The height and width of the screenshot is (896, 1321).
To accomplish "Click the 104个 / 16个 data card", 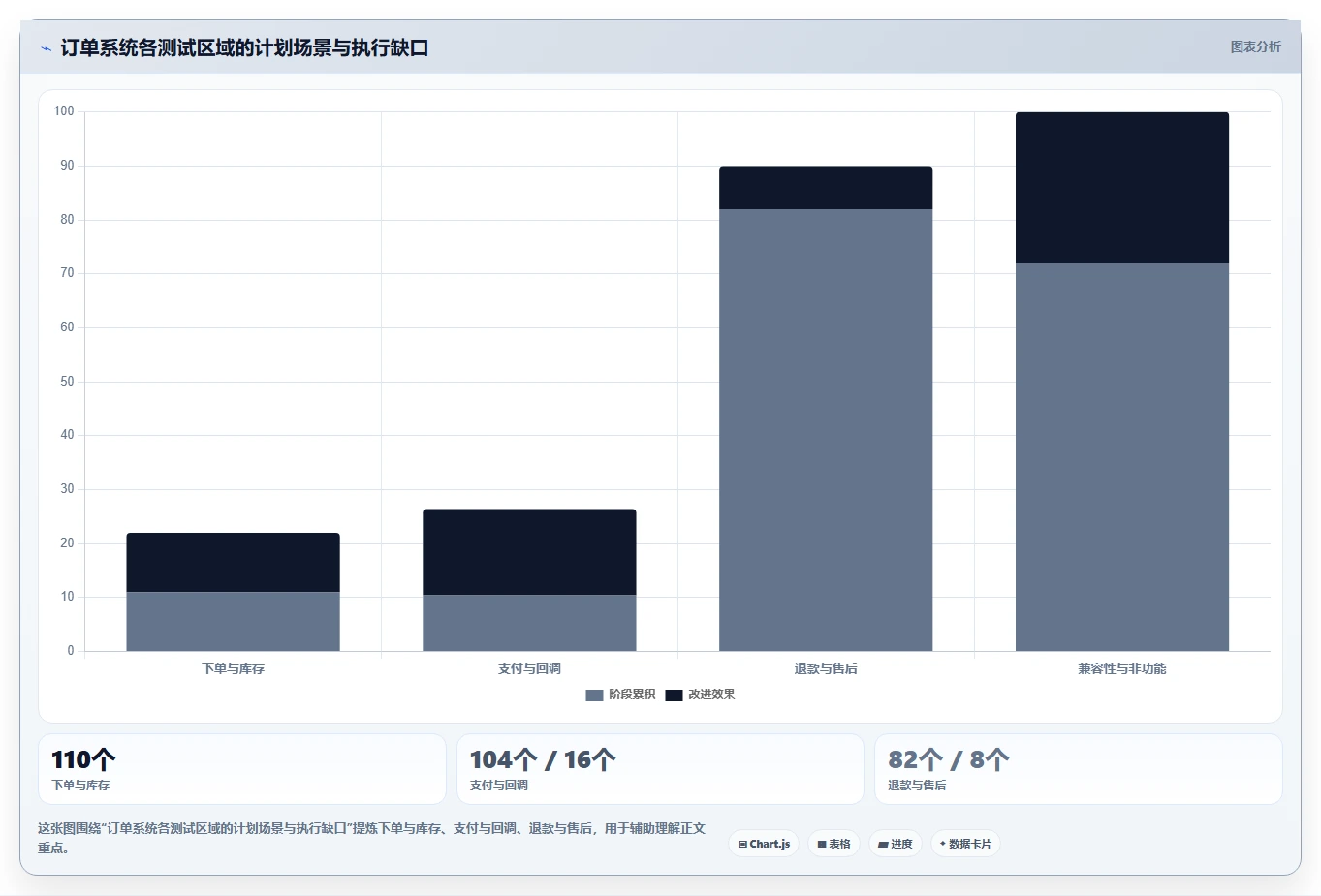I will click(x=660, y=769).
